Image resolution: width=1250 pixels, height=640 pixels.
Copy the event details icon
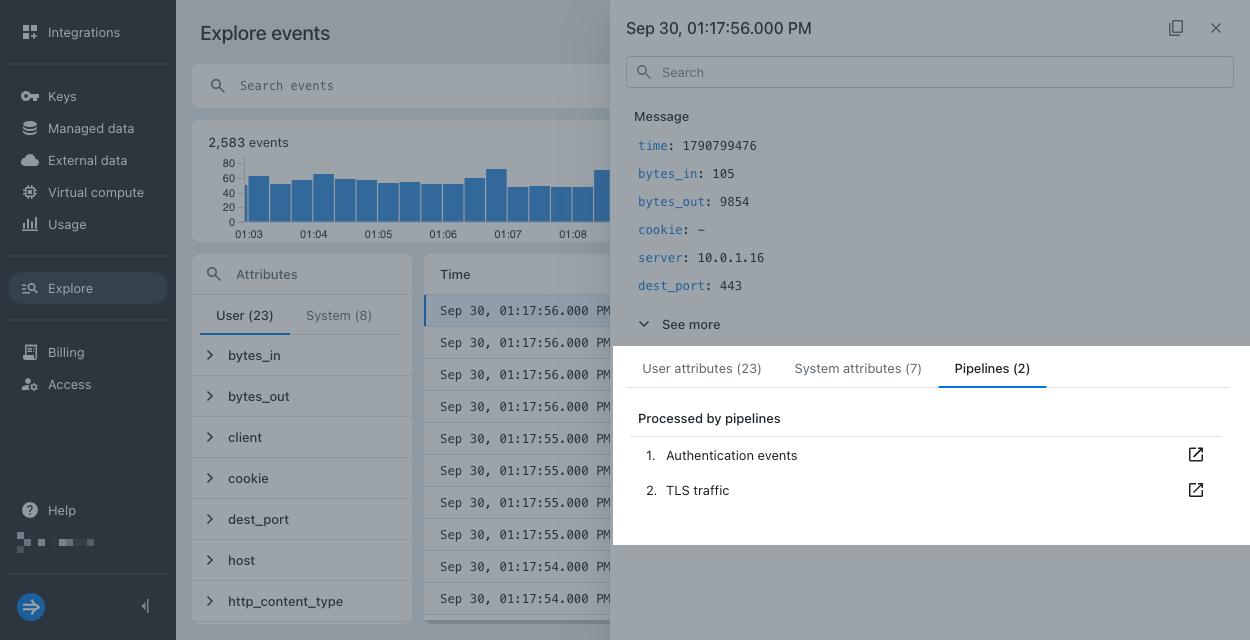[1176, 28]
